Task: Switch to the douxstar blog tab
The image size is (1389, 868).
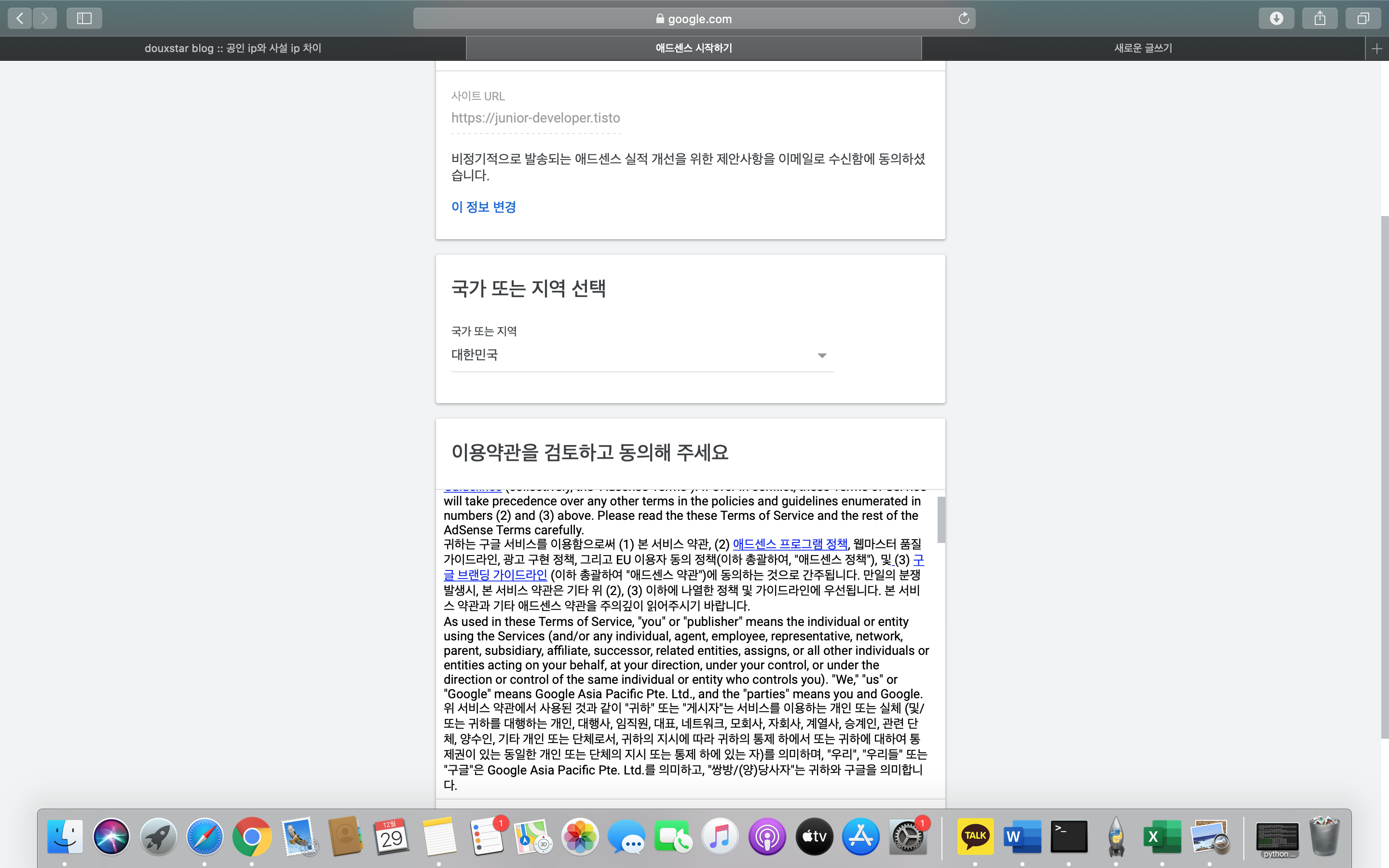Action: [x=232, y=49]
